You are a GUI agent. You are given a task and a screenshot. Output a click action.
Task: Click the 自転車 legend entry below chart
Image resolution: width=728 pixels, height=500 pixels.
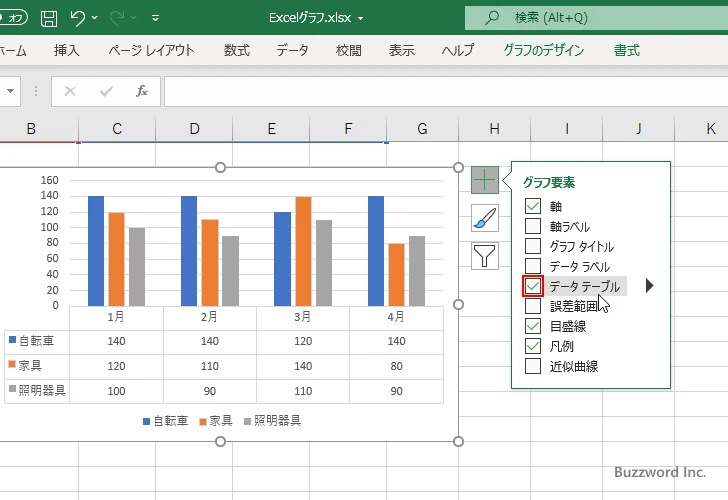(x=165, y=421)
